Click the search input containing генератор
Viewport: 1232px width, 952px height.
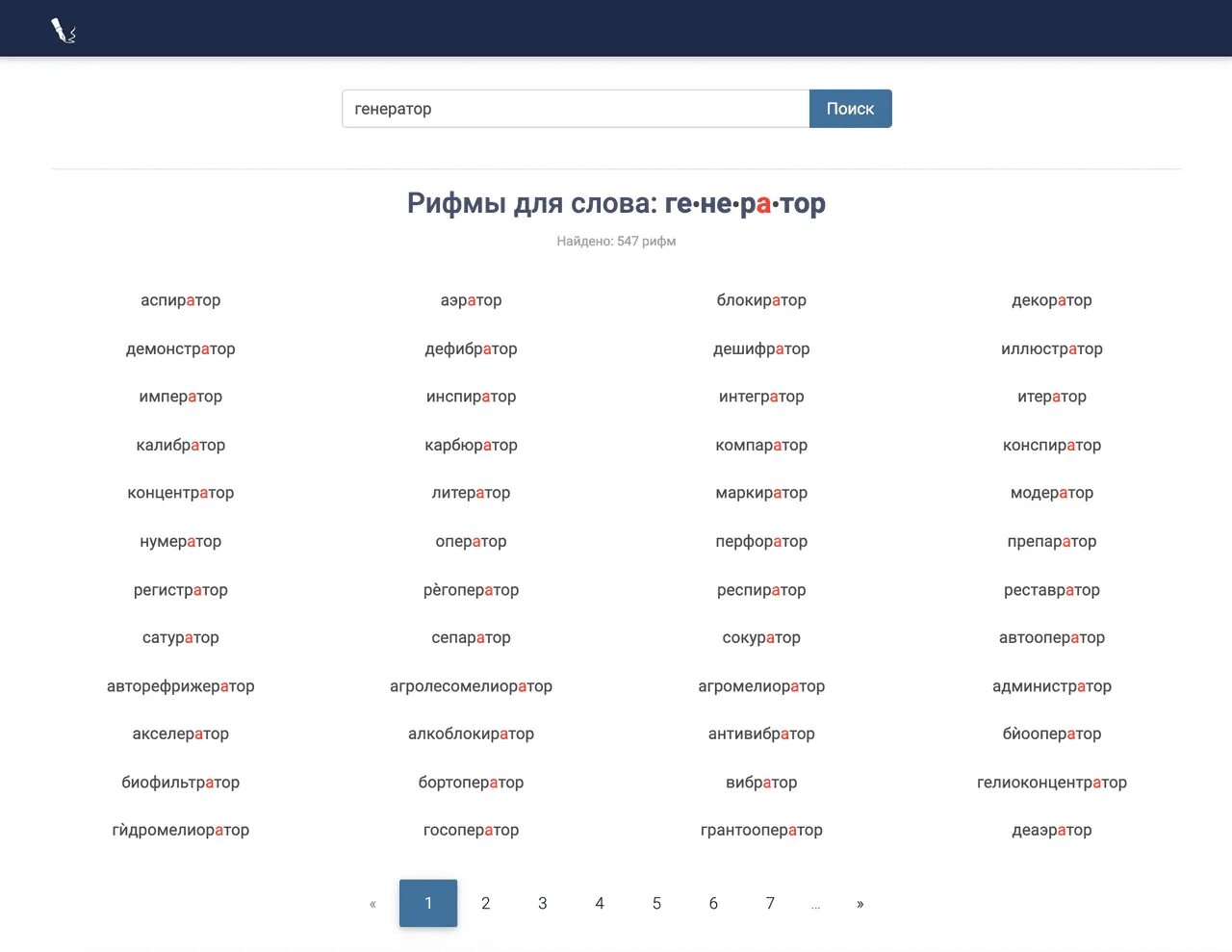tap(576, 109)
